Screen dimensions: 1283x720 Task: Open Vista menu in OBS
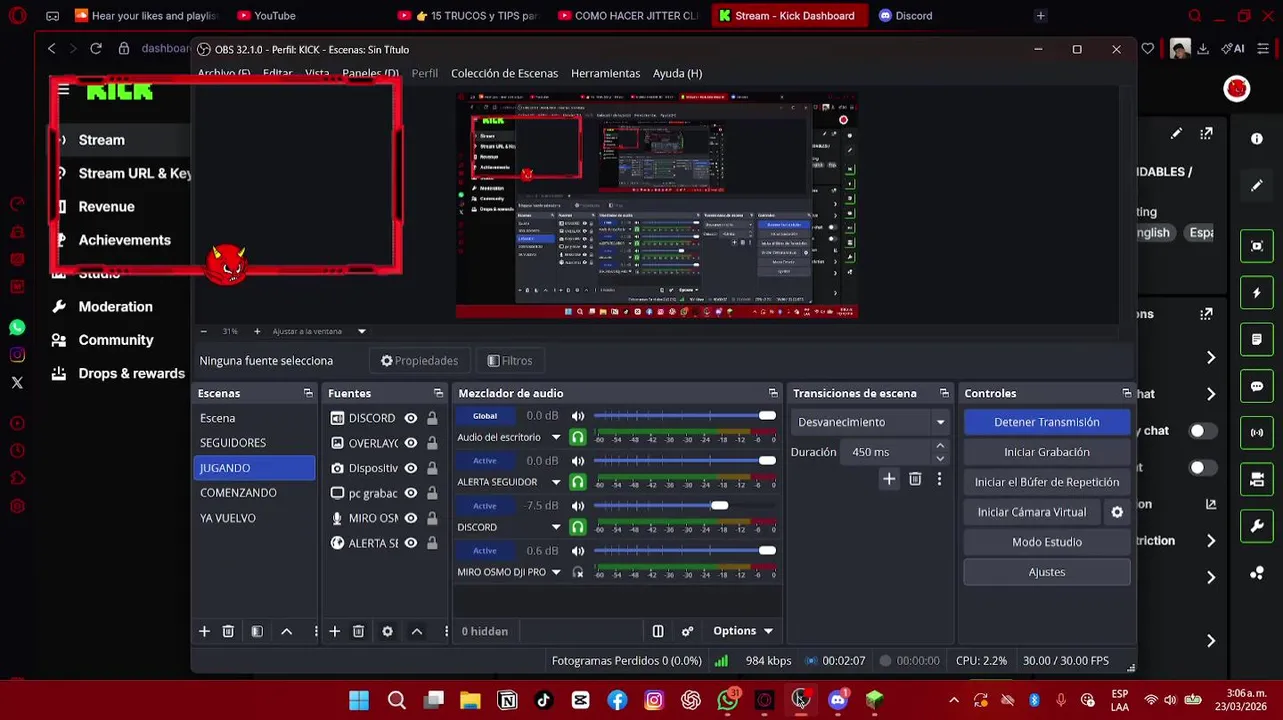tap(317, 73)
